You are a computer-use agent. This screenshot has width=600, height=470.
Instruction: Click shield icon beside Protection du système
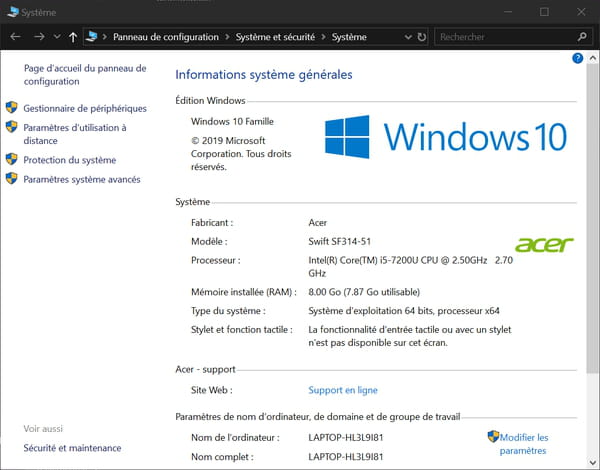pos(11,159)
